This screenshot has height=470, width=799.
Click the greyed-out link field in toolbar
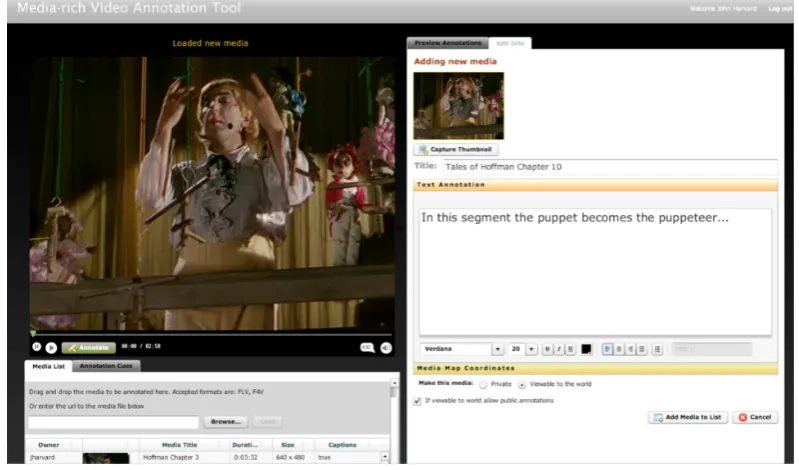(x=712, y=349)
